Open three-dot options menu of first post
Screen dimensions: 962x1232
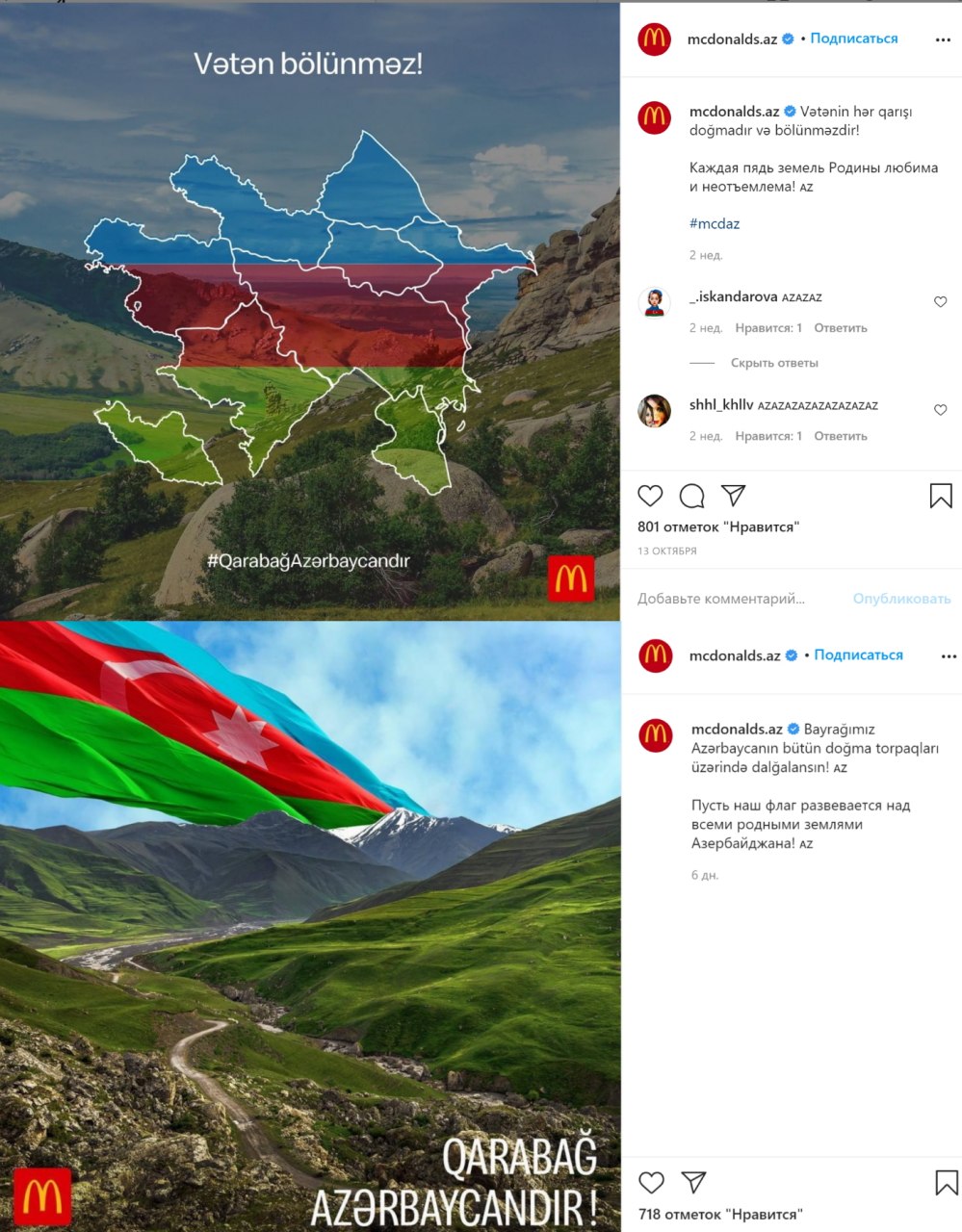944,40
